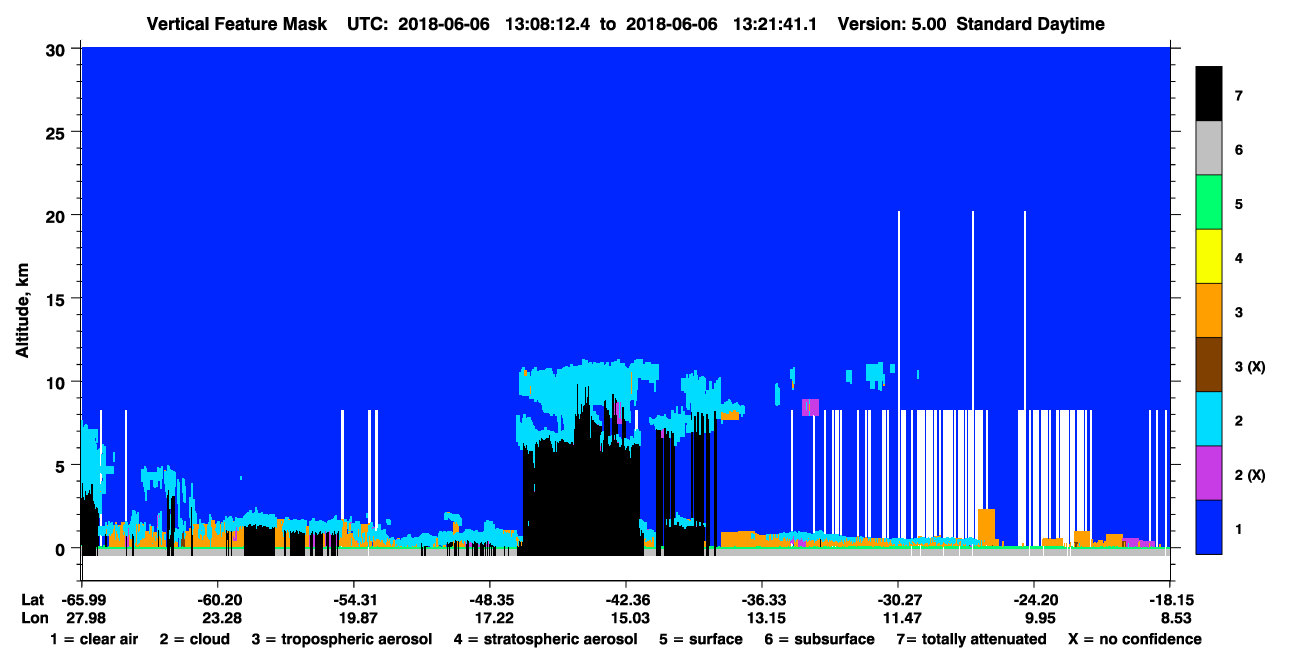This screenshot has width=1300, height=667.
Task: Select the orange tropospheric aerosol swatch
Action: 1209,312
